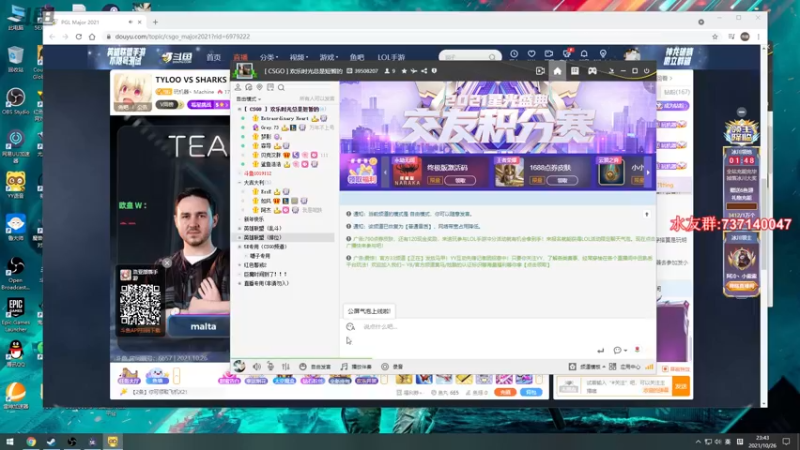Screen dimensions: 800x450
Task: Click the share icon in YY channel header
Action: (424, 71)
